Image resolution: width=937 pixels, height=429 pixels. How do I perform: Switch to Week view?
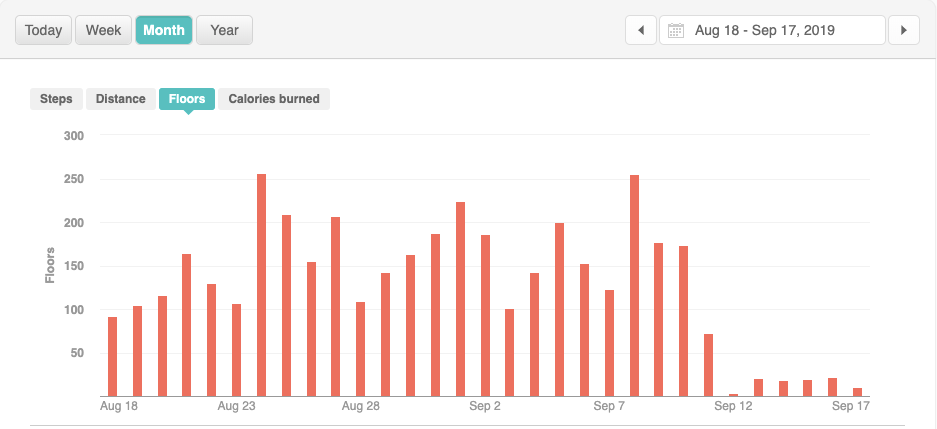[x=103, y=30]
